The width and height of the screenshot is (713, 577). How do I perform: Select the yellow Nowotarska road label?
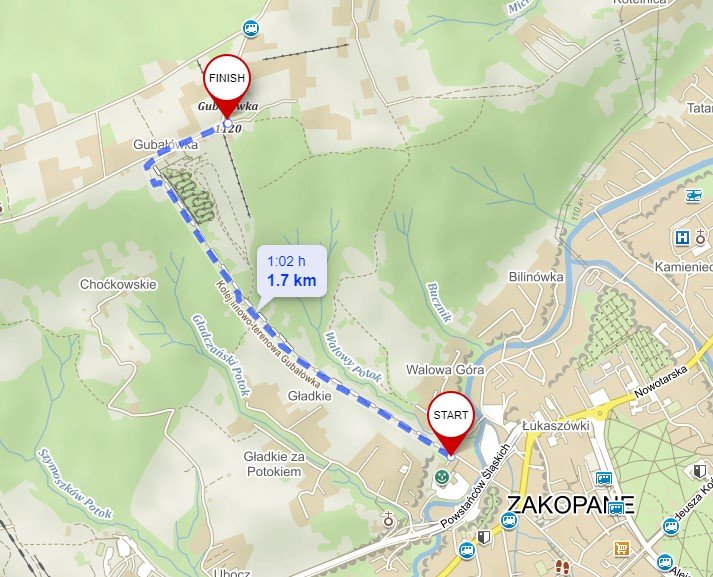point(660,382)
